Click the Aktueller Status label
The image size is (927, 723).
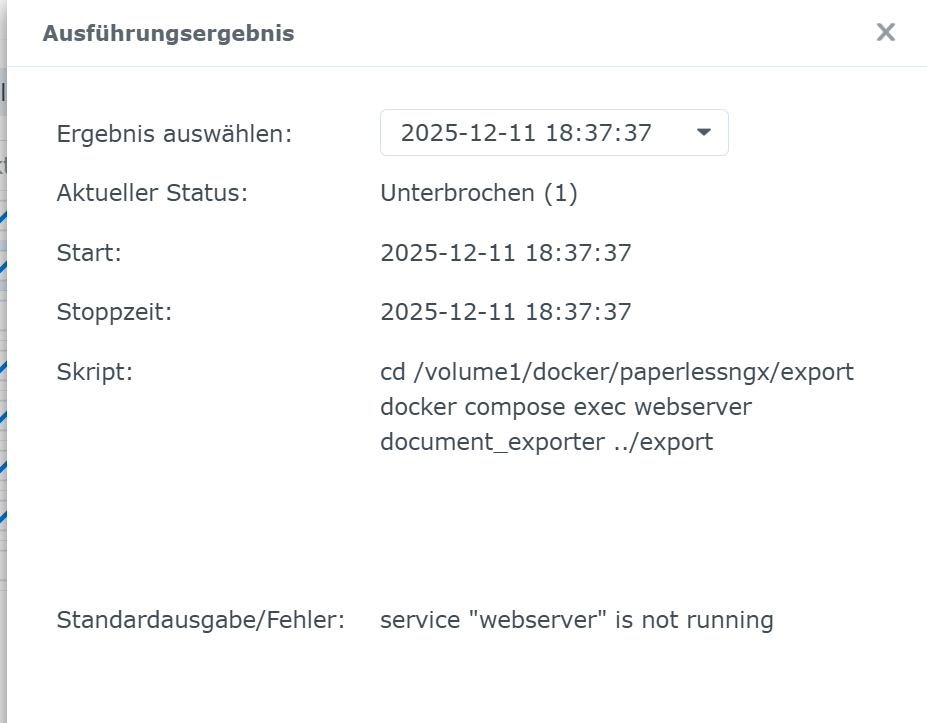[x=152, y=193]
